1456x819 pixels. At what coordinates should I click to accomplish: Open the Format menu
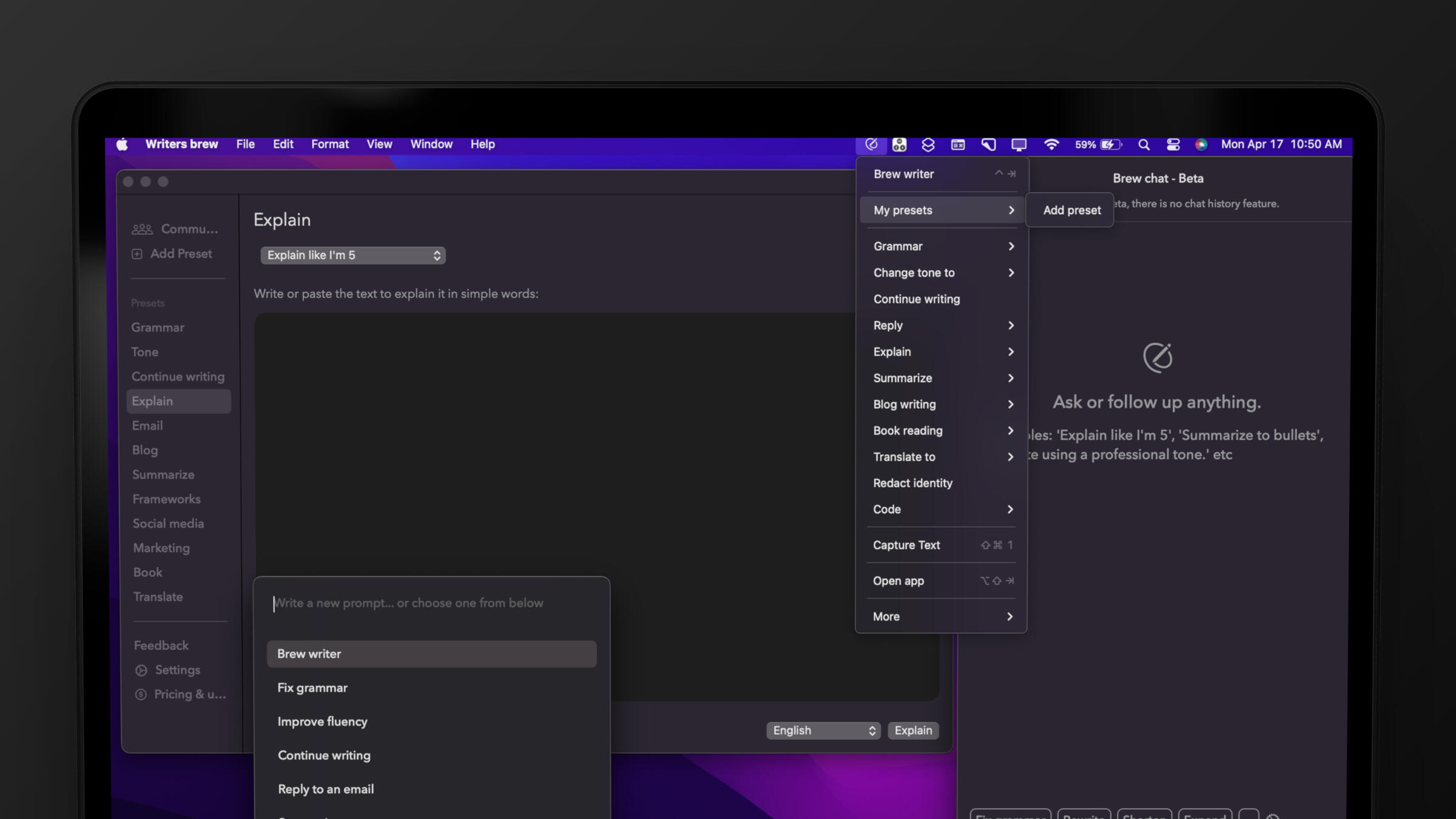click(329, 144)
